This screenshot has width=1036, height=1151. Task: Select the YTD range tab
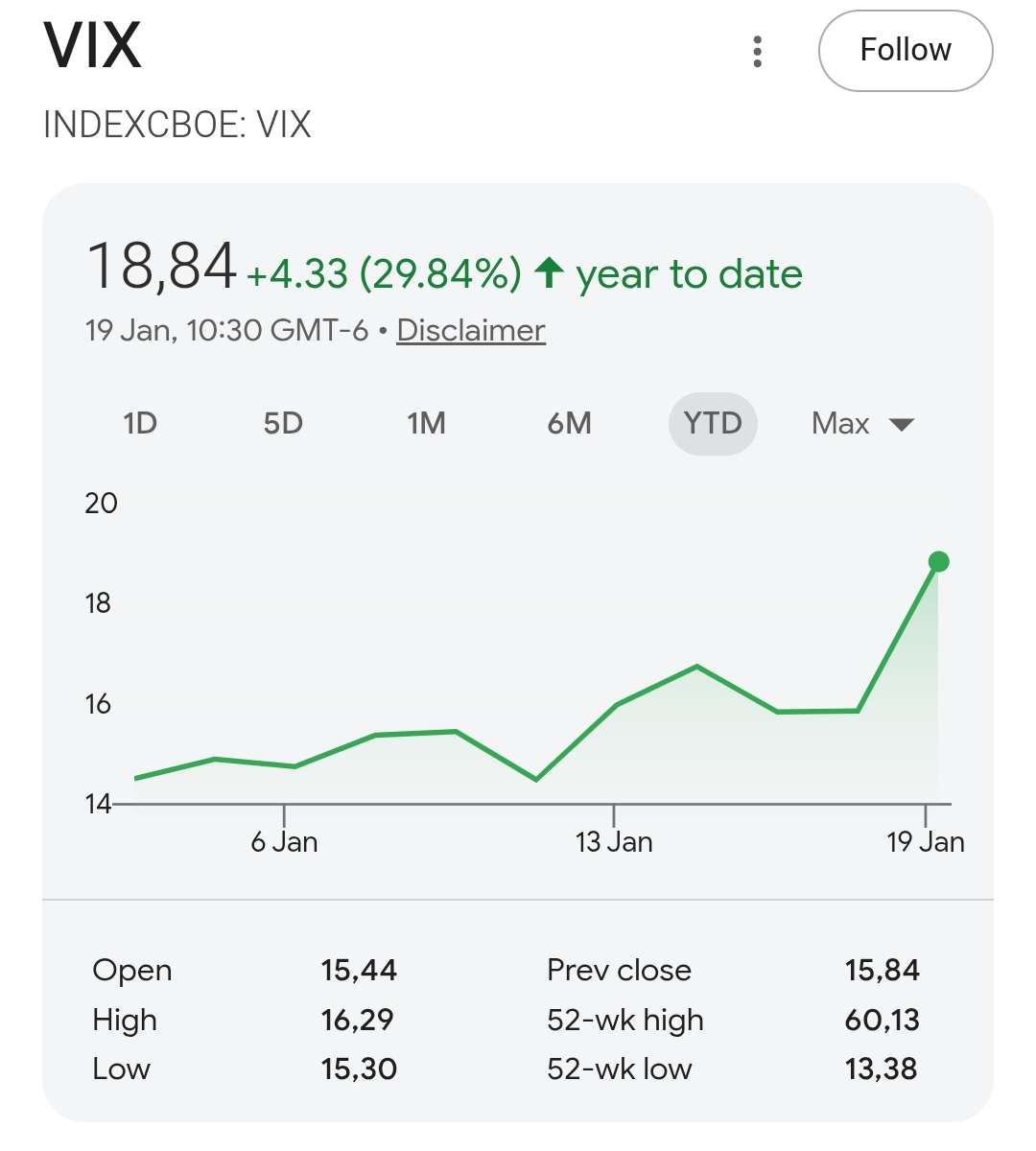(x=713, y=423)
